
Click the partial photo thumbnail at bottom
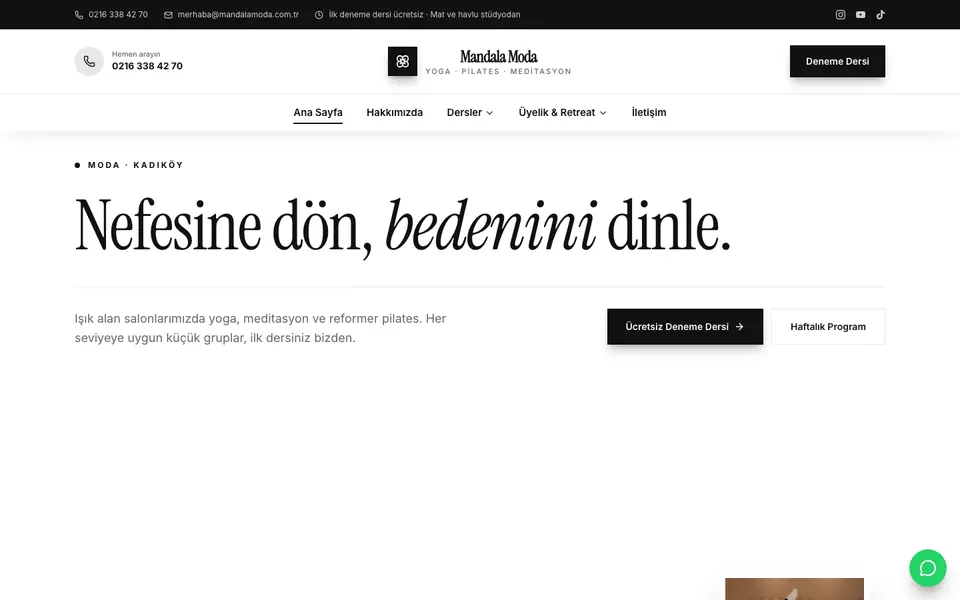[x=795, y=589]
